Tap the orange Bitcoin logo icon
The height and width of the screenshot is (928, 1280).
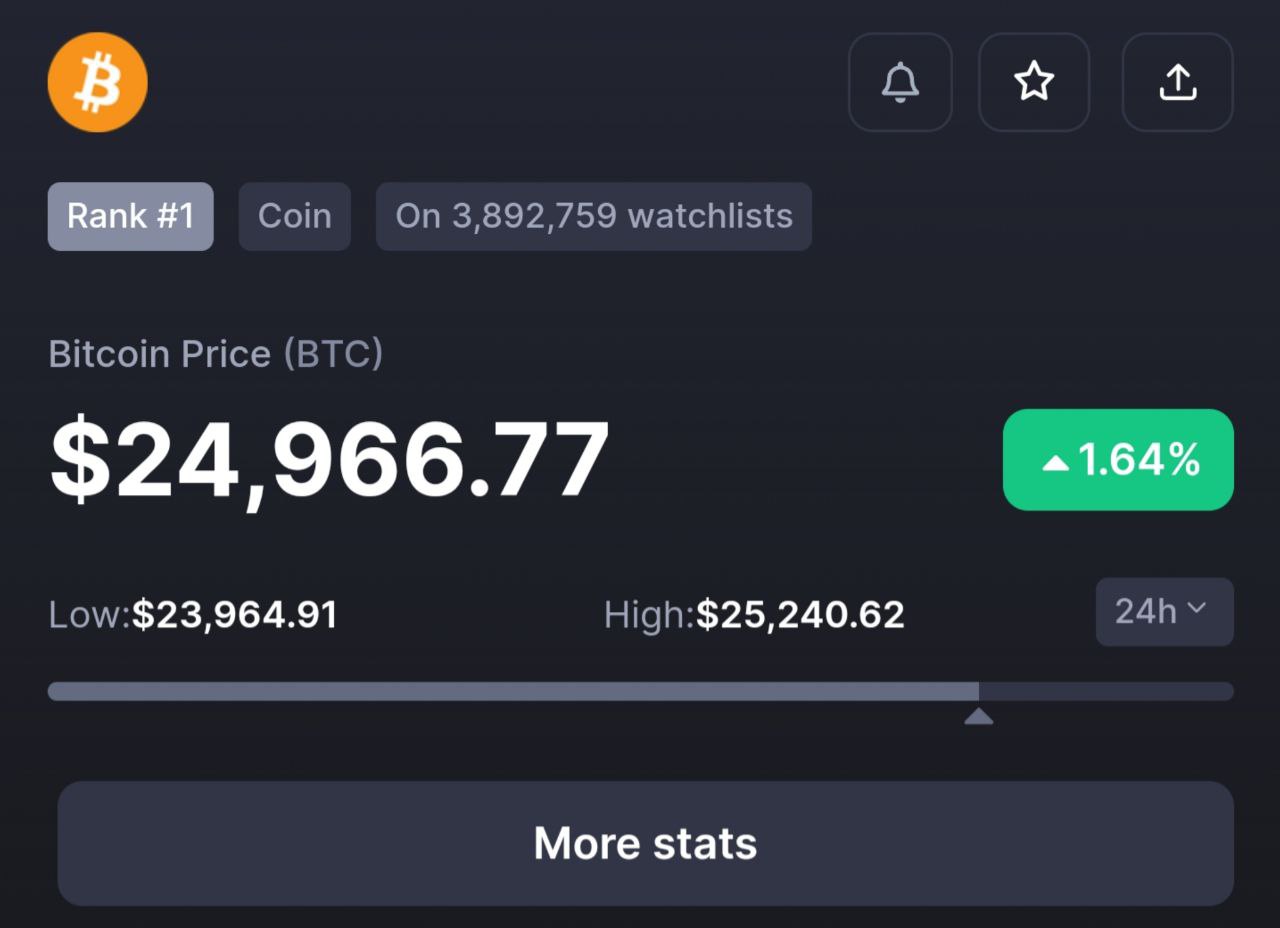[97, 82]
